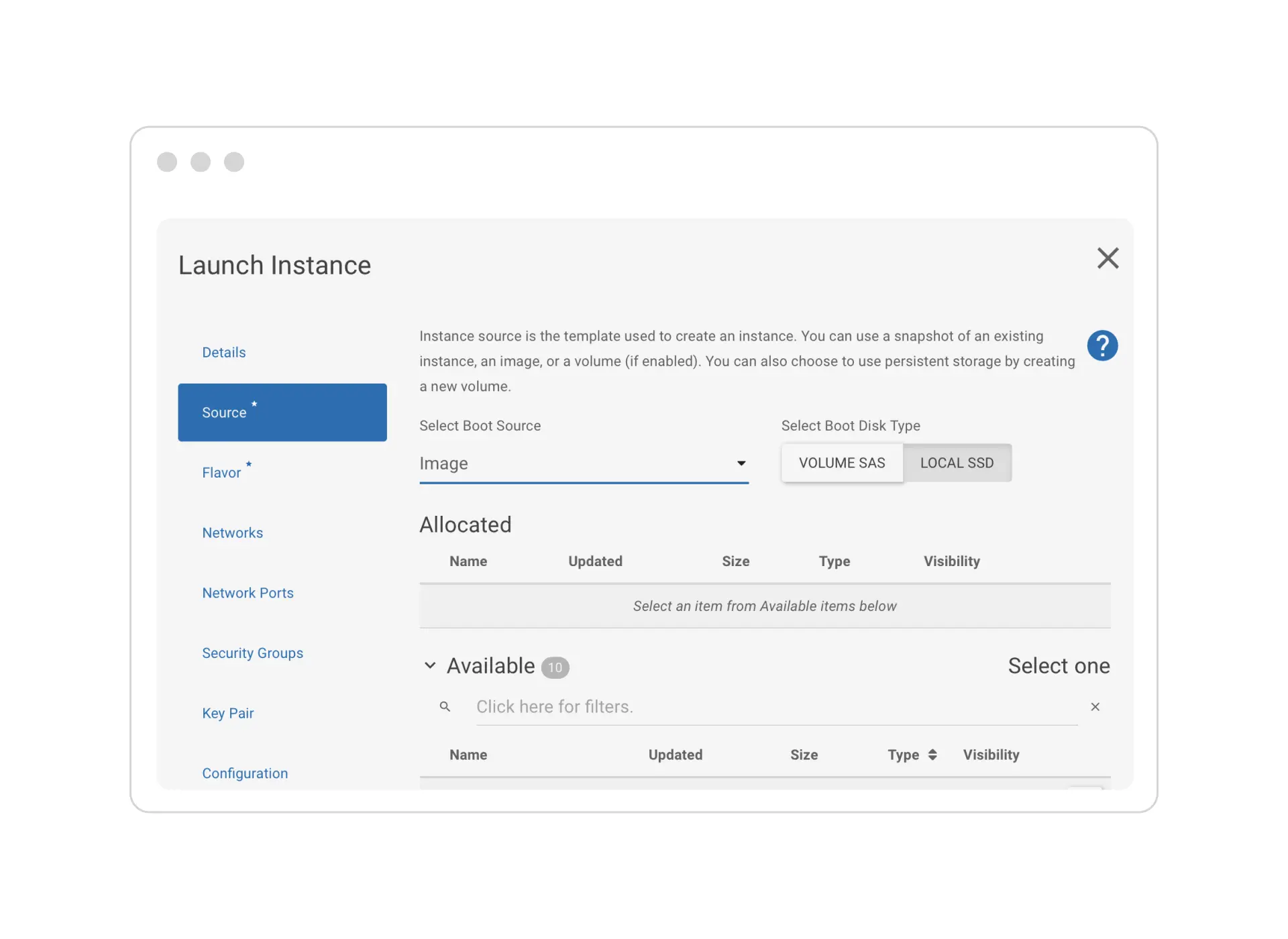This screenshot has height=939, width=1288.
Task: Click the third gray window control dot
Action: [234, 162]
